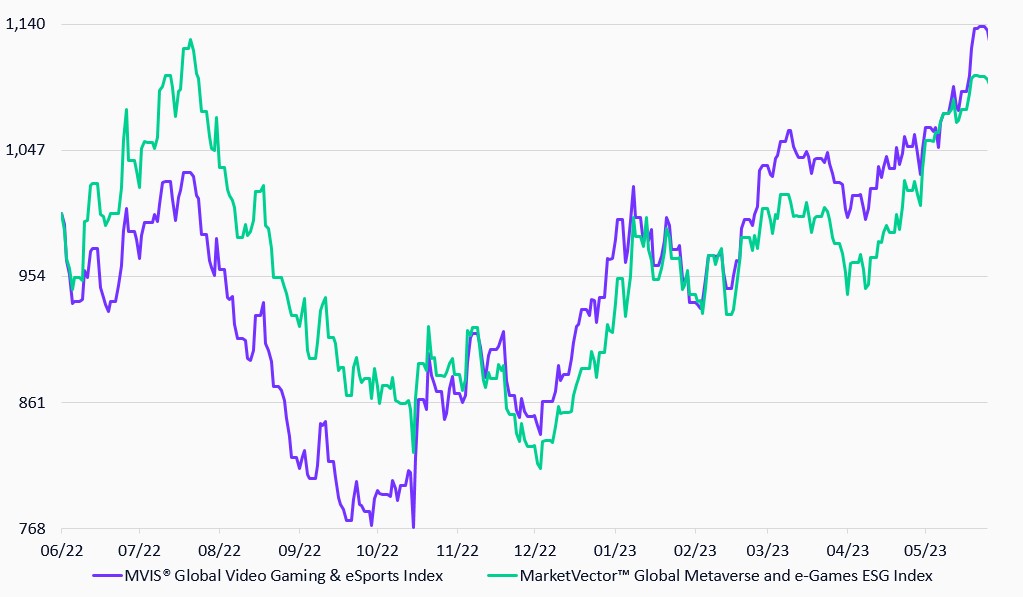Click the purple legend line swatch
This screenshot has height=597, width=1023.
click(x=104, y=575)
